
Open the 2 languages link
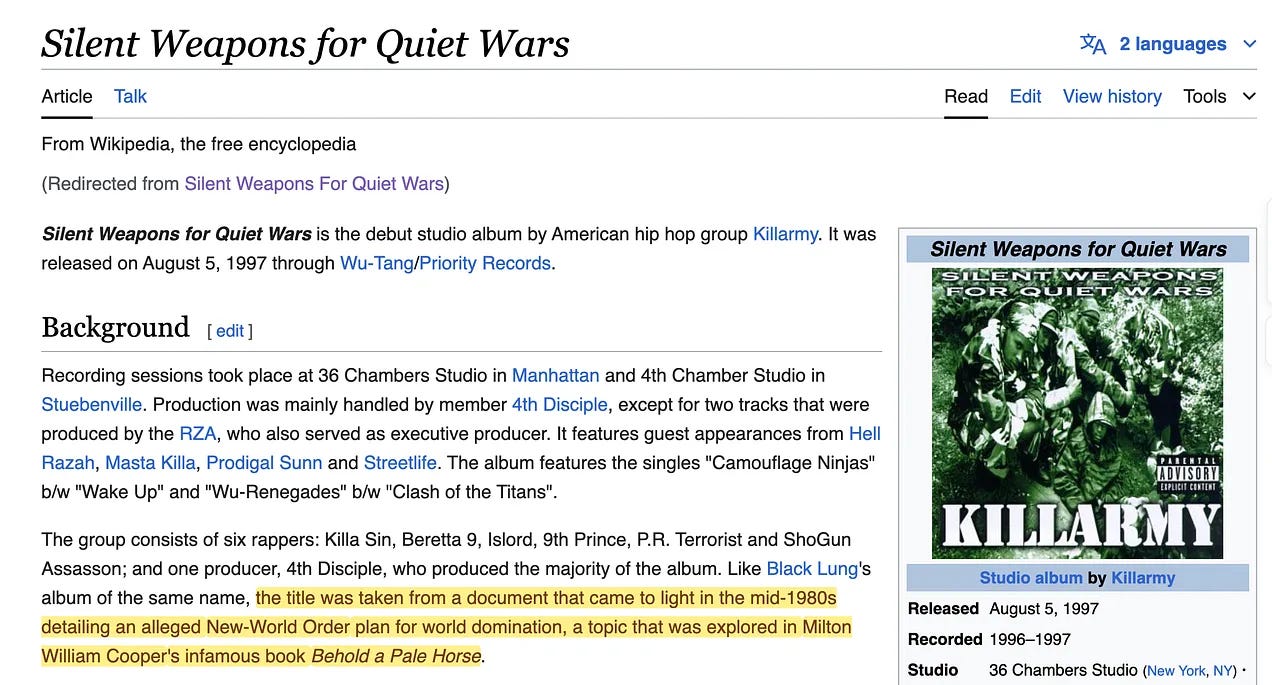(x=1172, y=44)
